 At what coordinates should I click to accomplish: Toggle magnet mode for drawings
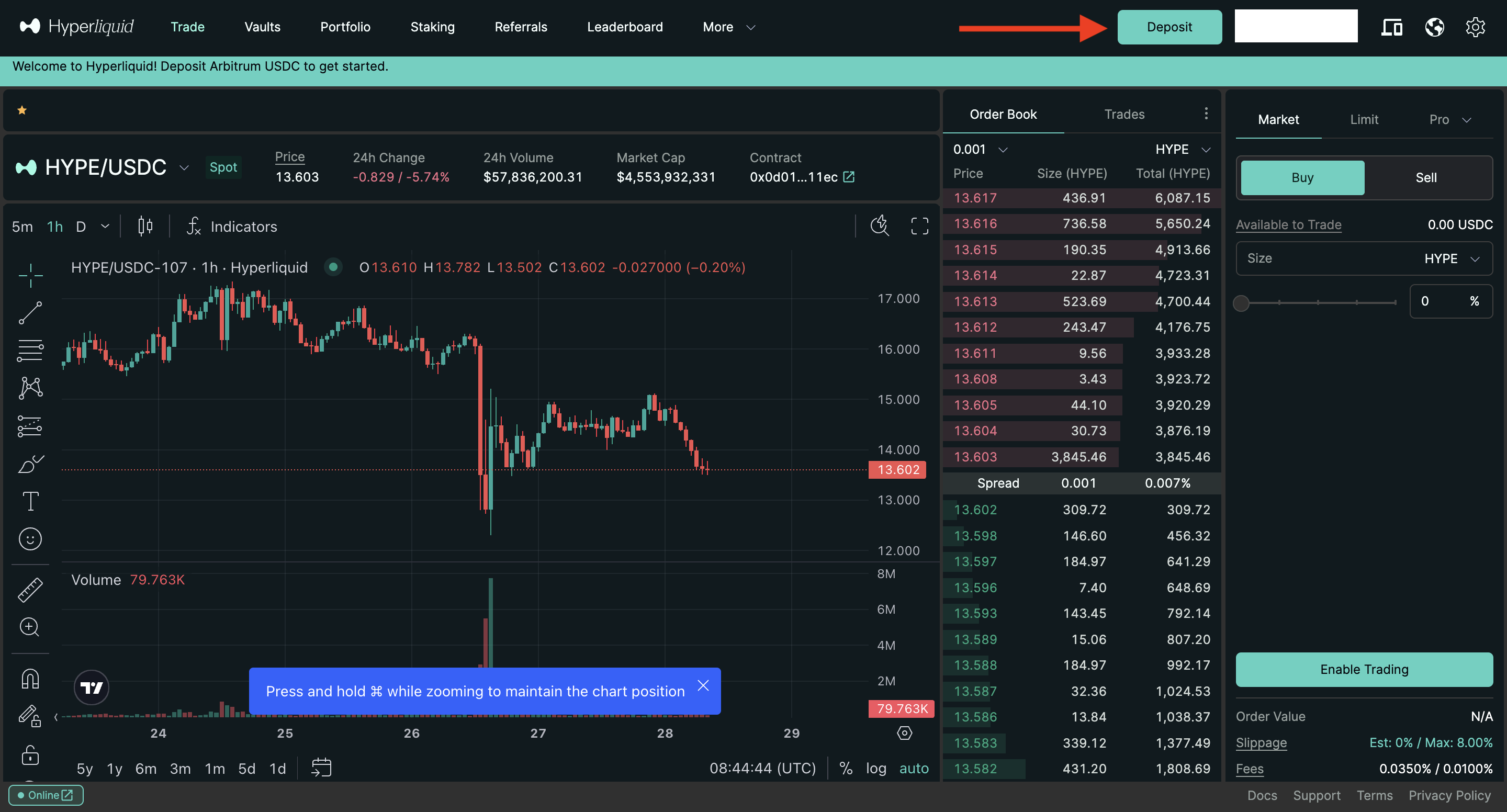(30, 679)
